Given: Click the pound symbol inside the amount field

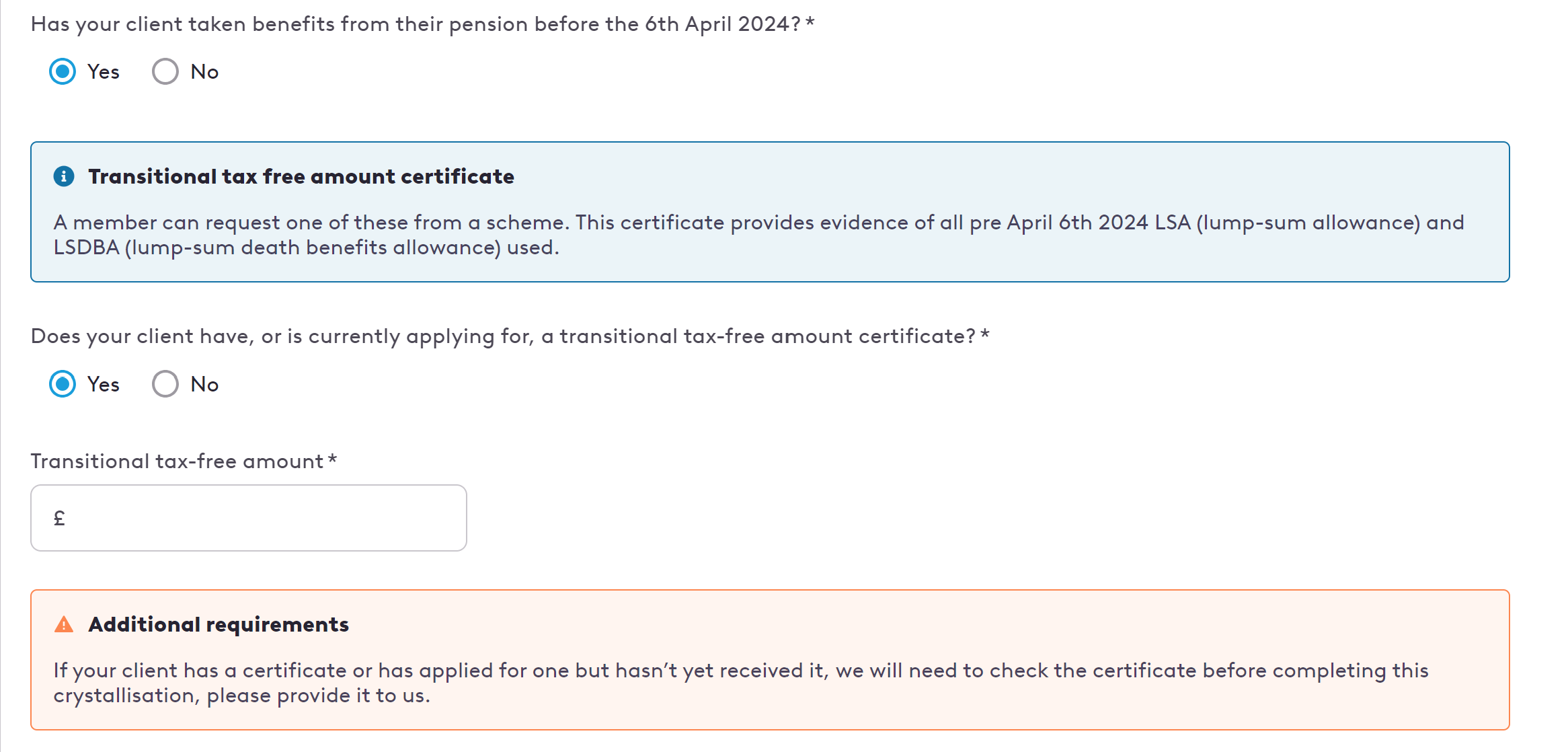Looking at the screenshot, I should click(59, 518).
